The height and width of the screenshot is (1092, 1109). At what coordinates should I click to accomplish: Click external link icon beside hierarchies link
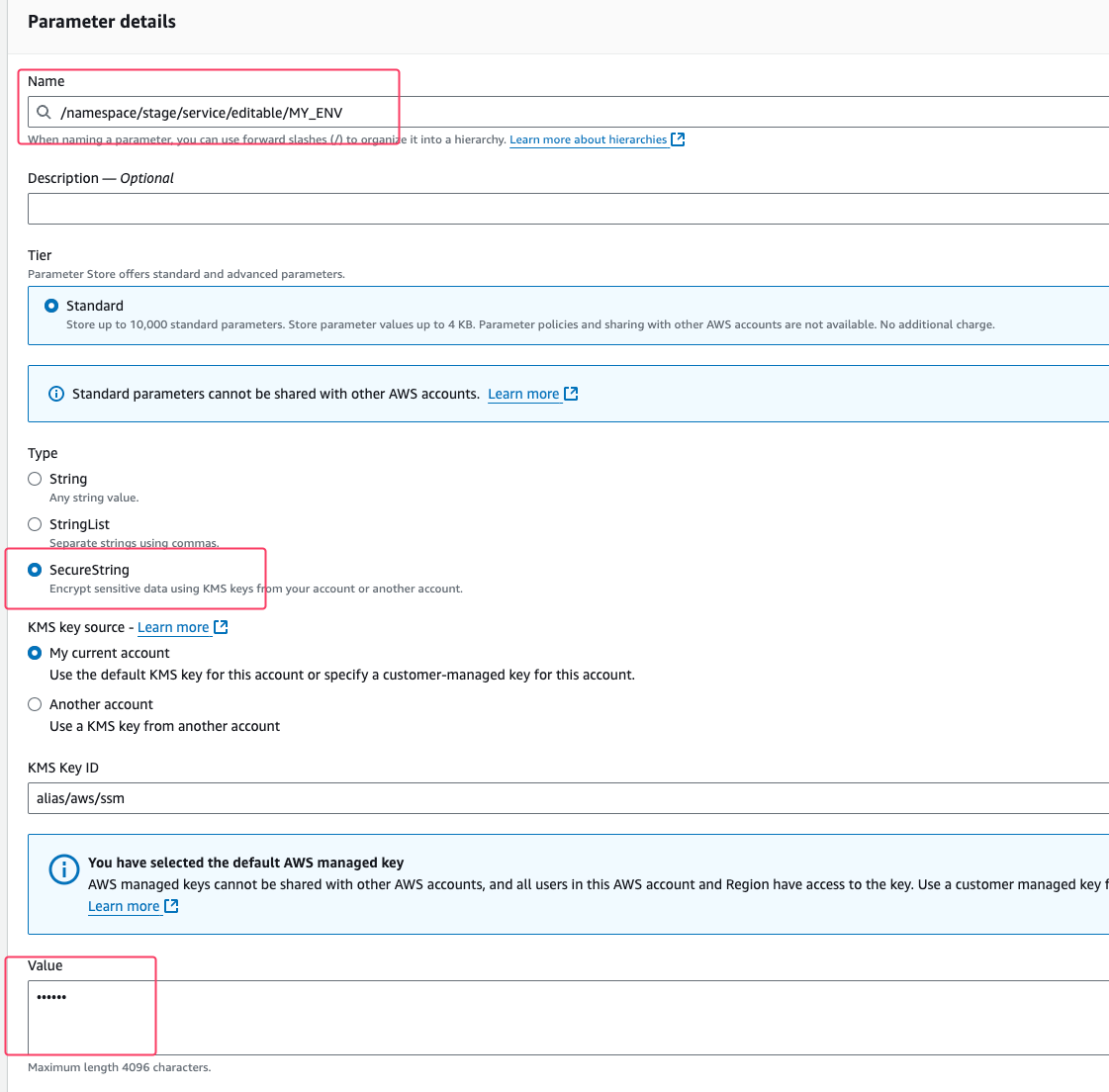tap(678, 139)
